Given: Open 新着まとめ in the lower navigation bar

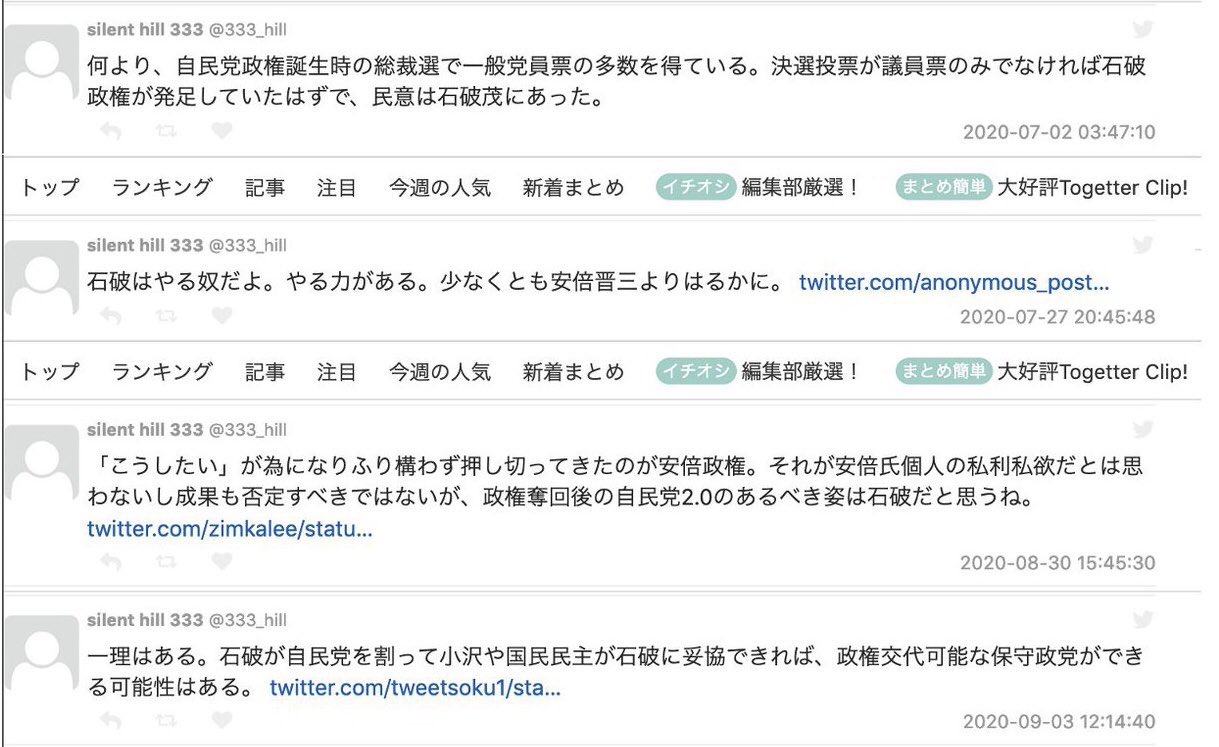Looking at the screenshot, I should click(573, 372).
